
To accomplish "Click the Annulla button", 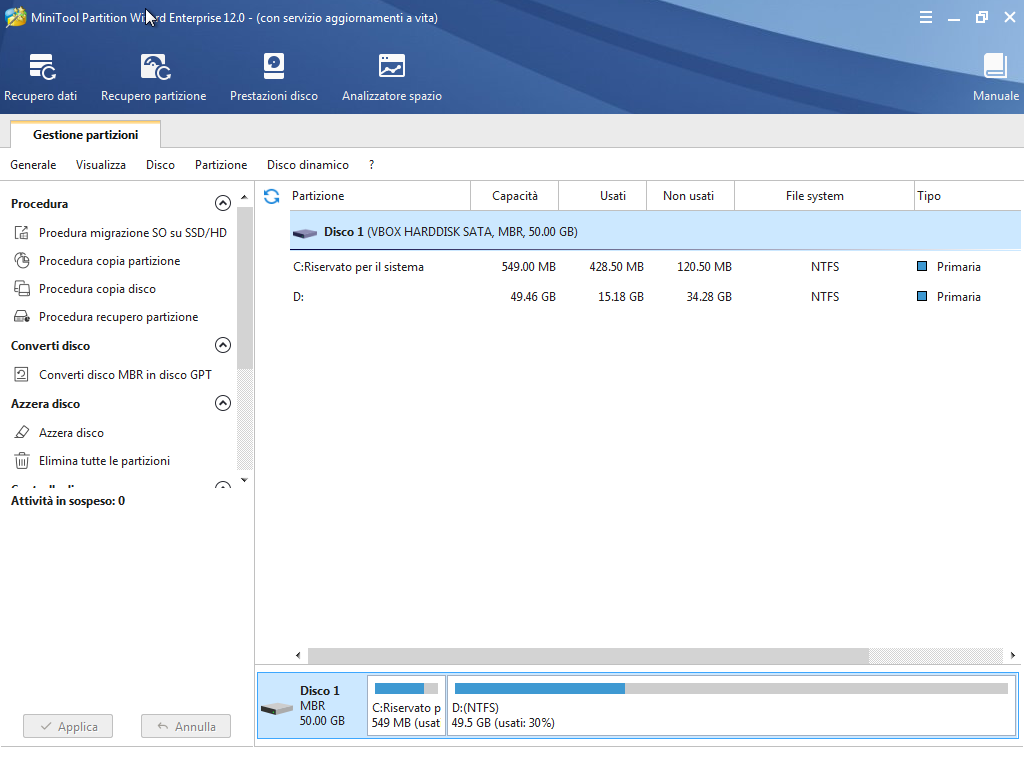I will (185, 726).
